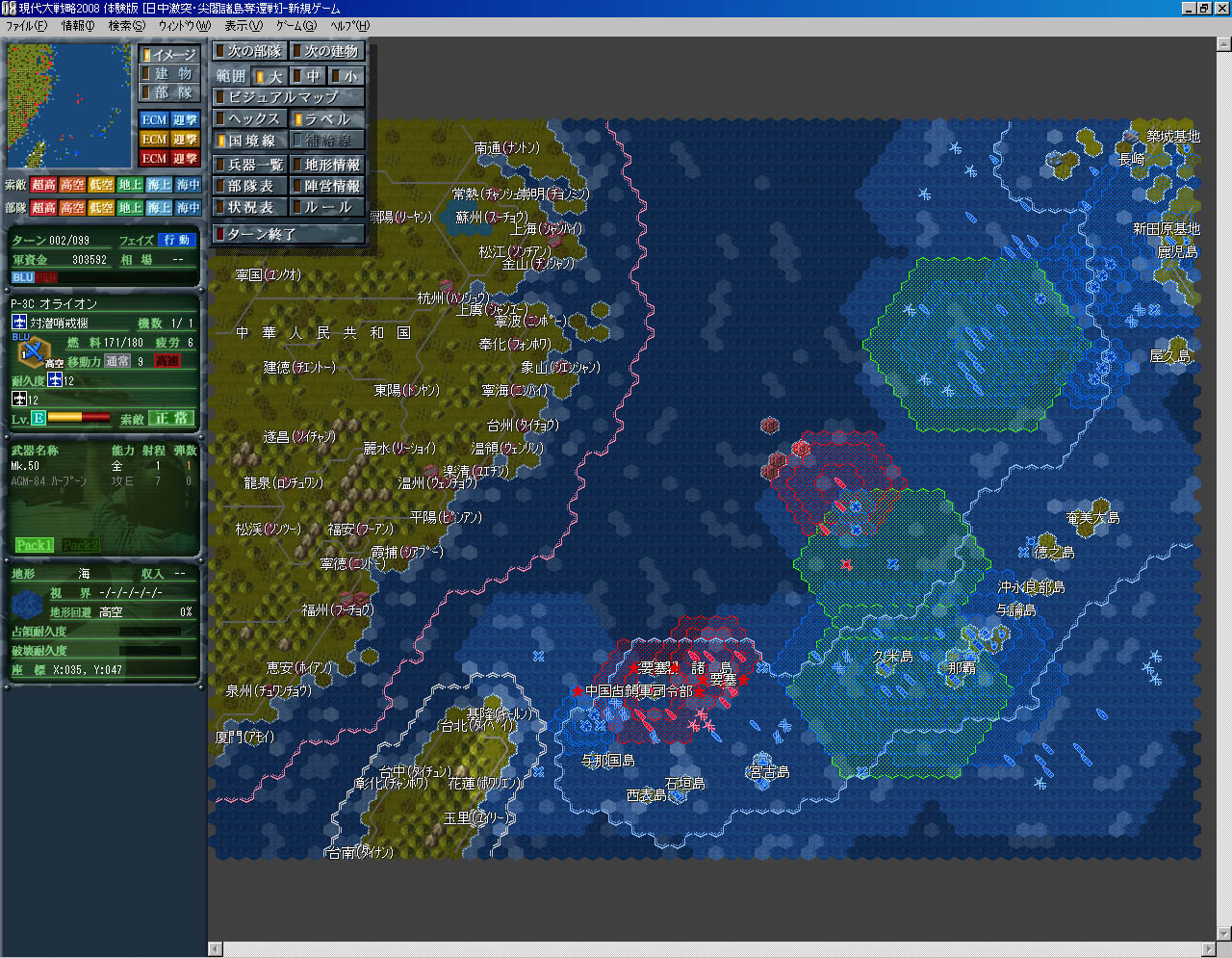
Task: Select the 部隊 minimap mode
Action: pyautogui.click(x=169, y=93)
